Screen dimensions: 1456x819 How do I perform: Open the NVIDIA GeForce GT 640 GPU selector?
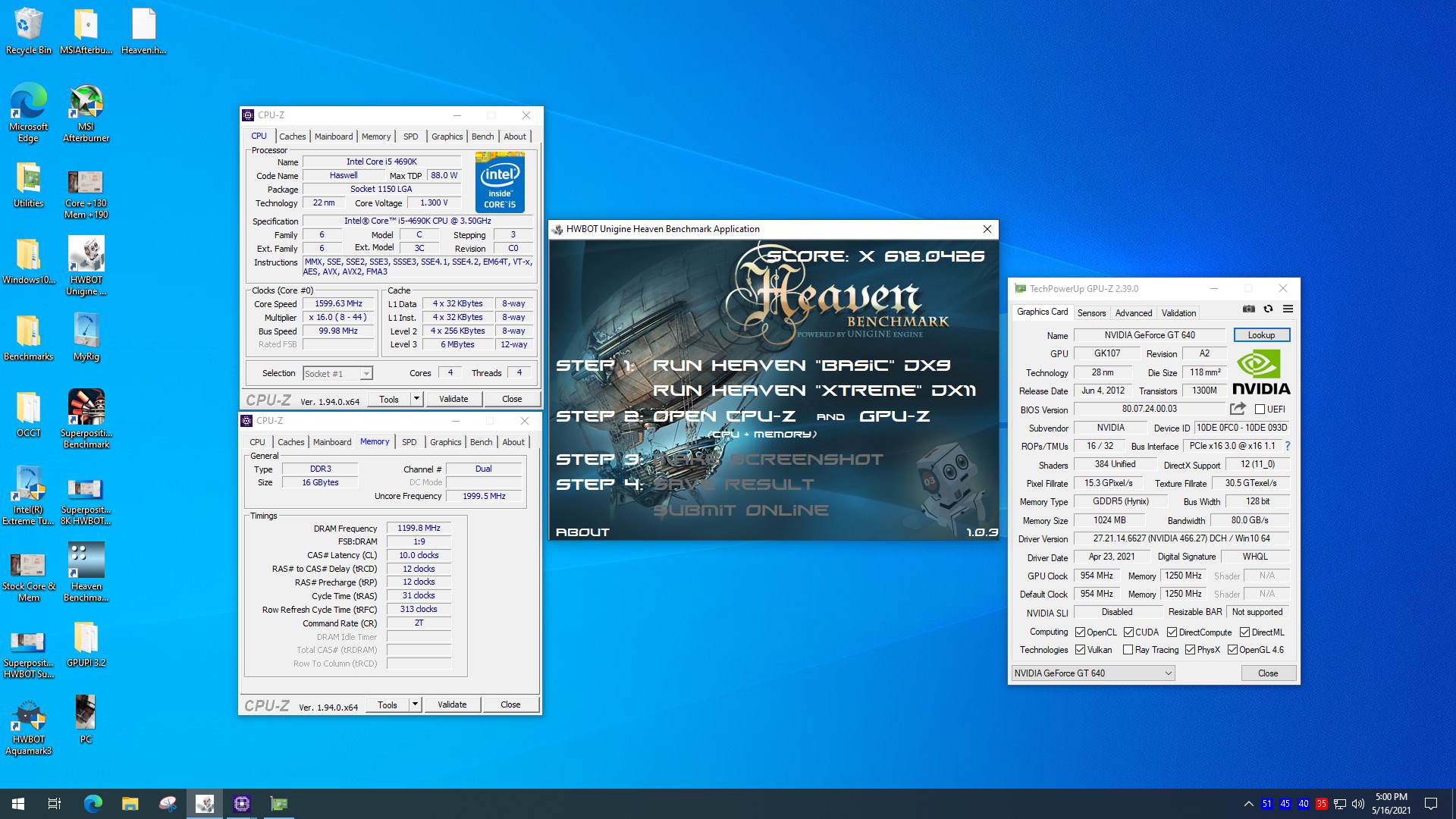(x=1094, y=673)
